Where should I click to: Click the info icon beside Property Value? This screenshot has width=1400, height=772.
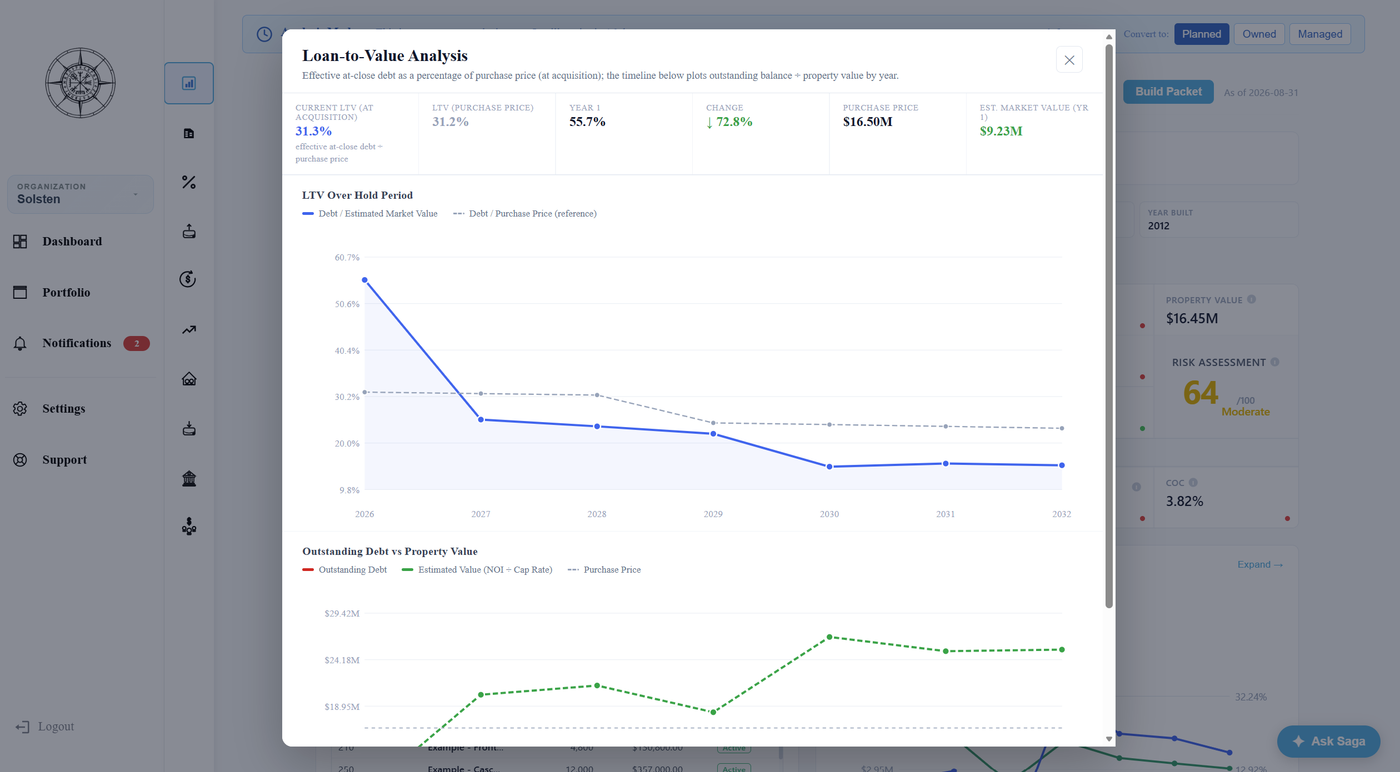click(x=1252, y=300)
